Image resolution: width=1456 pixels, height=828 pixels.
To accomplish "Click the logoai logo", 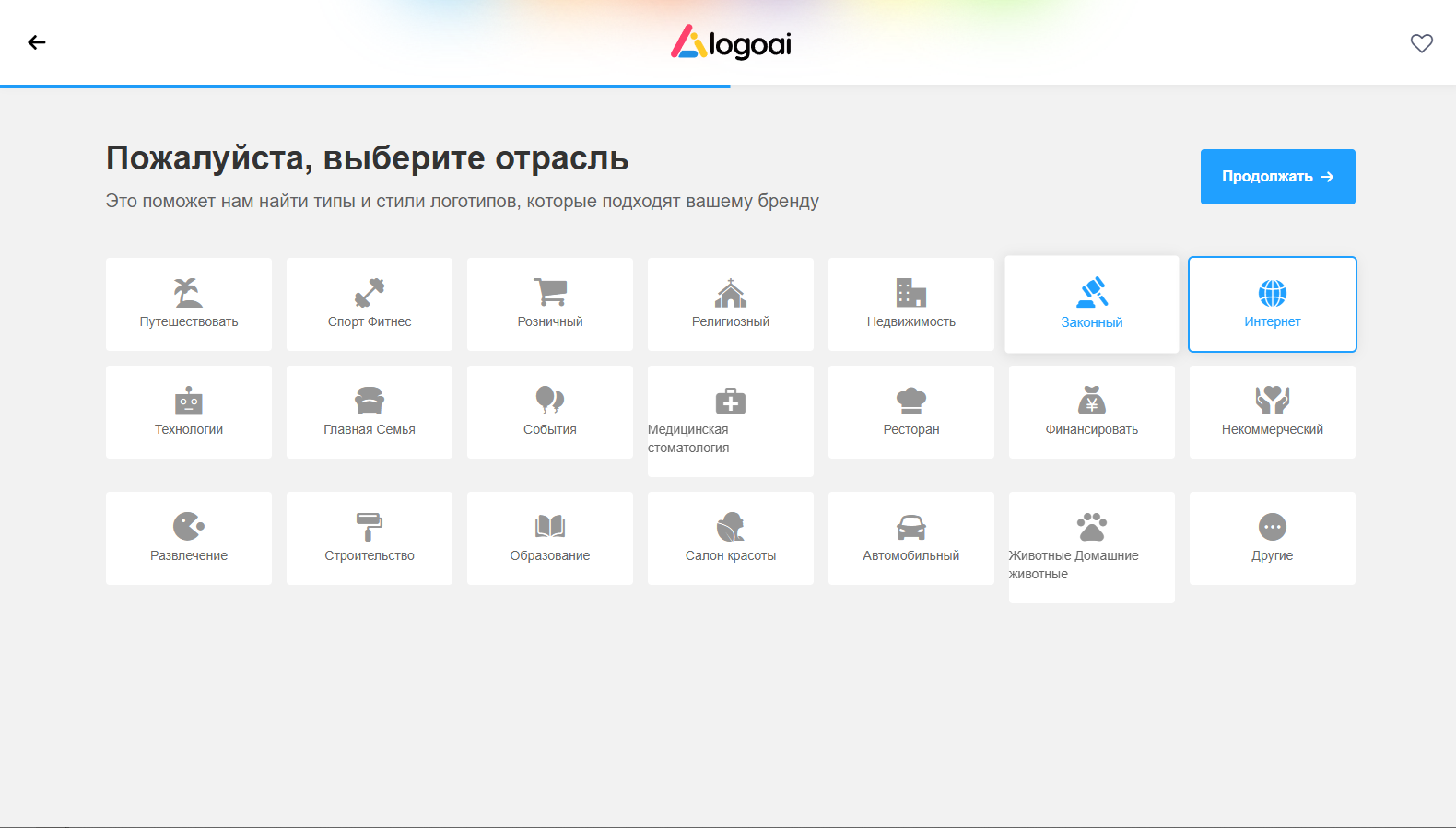I will [x=731, y=42].
